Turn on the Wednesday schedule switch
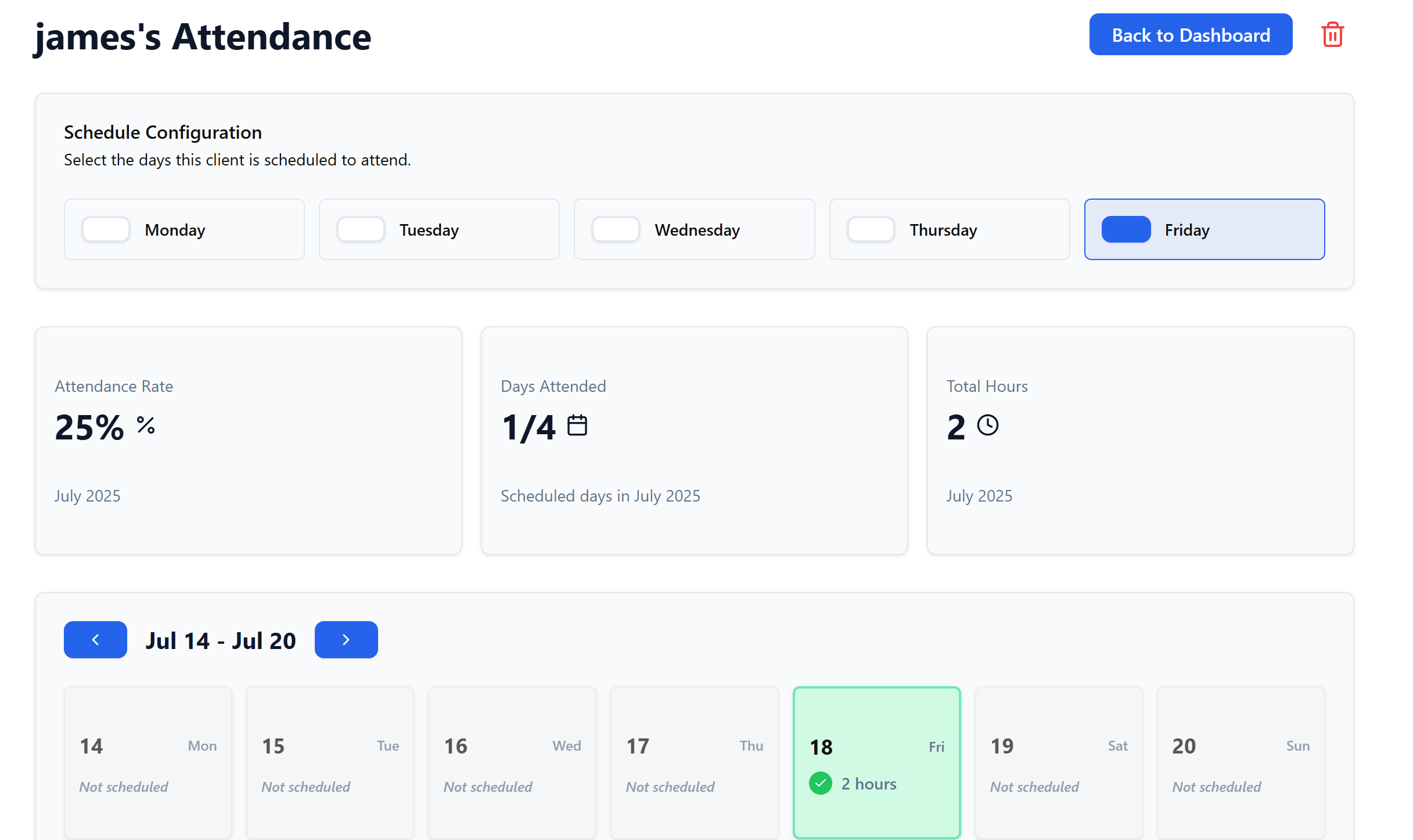 click(x=616, y=229)
